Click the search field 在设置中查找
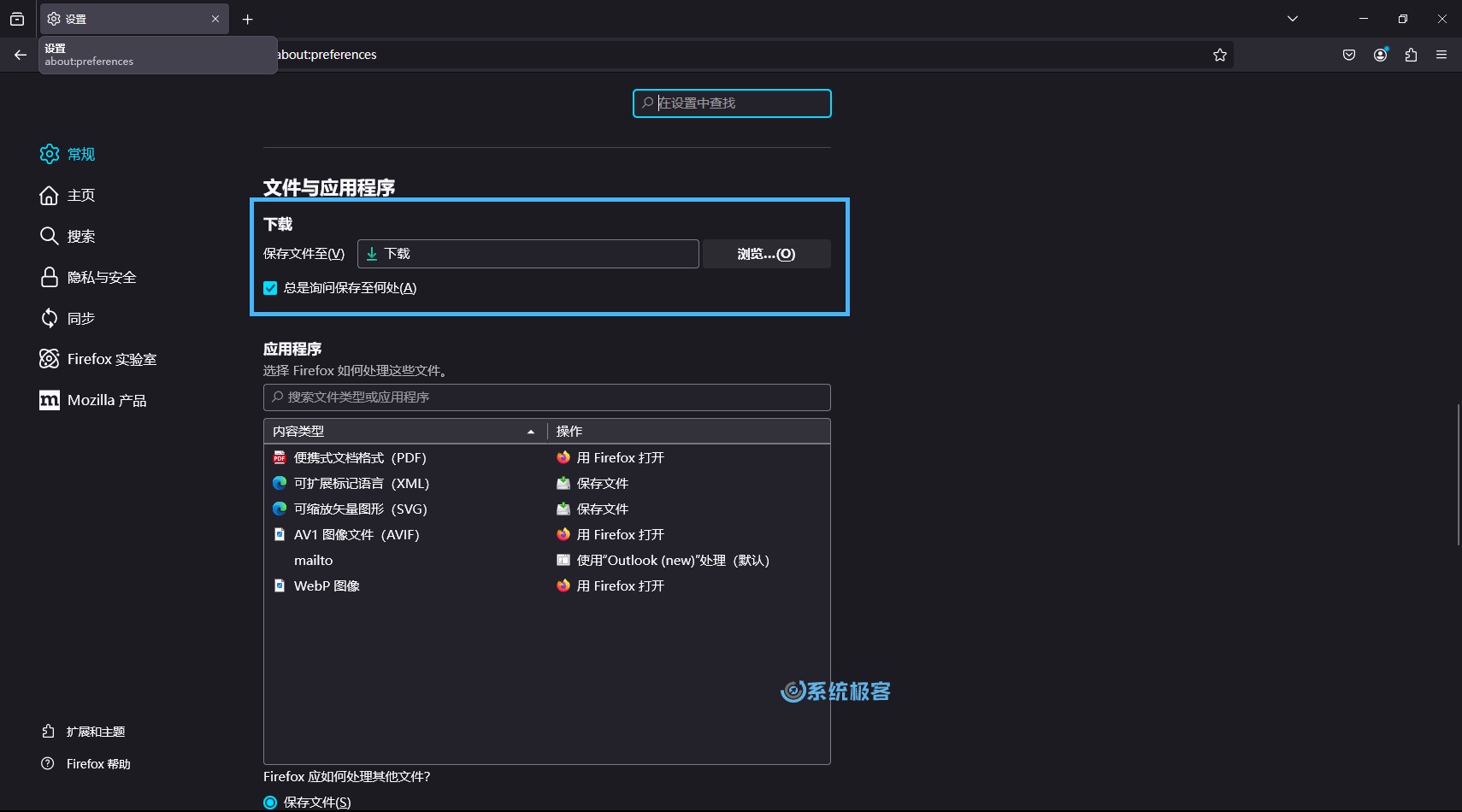Screen dimensions: 1462x812 (x=732, y=103)
